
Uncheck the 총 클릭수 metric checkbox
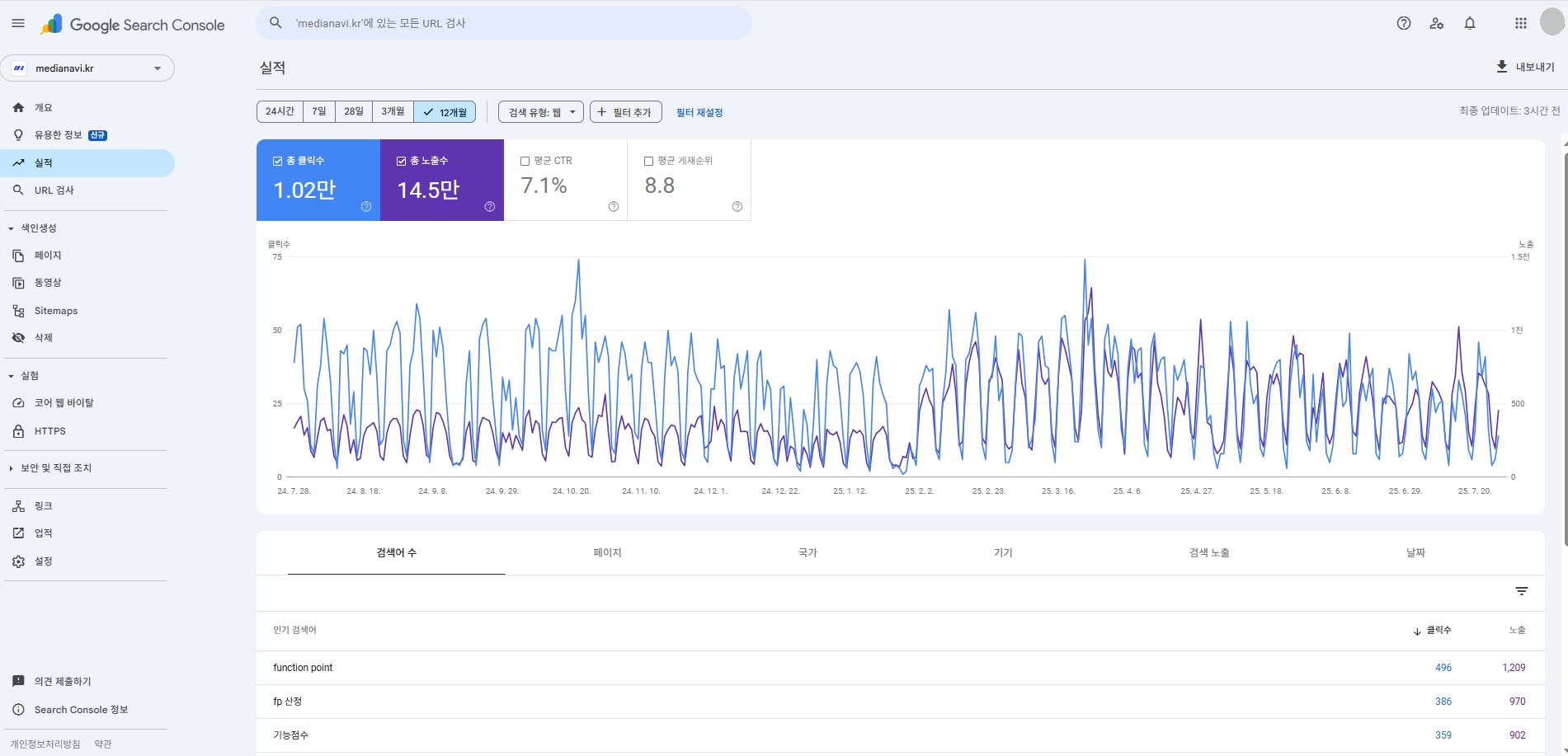point(278,162)
